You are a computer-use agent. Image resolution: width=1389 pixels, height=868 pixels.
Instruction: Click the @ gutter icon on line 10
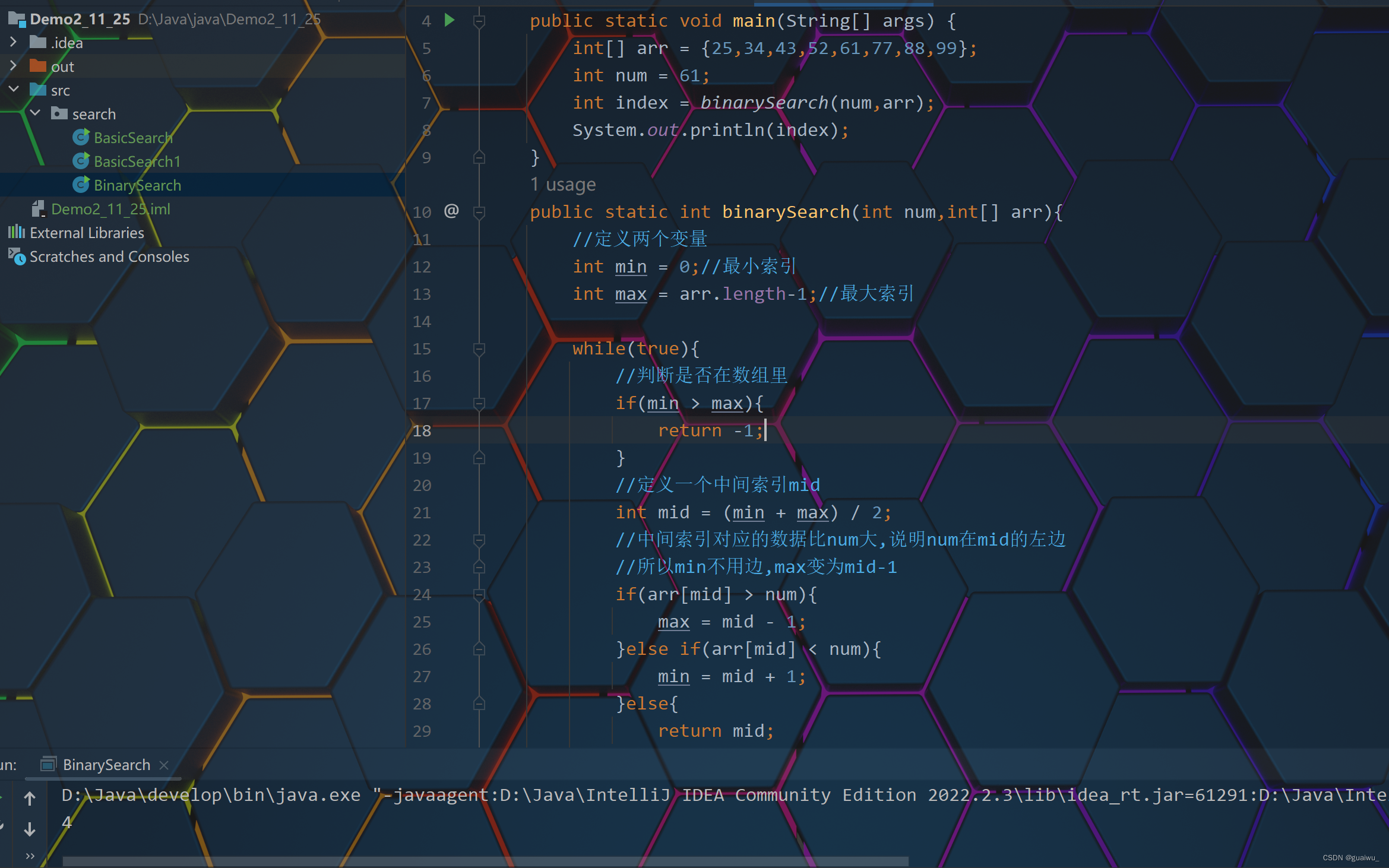coord(451,211)
